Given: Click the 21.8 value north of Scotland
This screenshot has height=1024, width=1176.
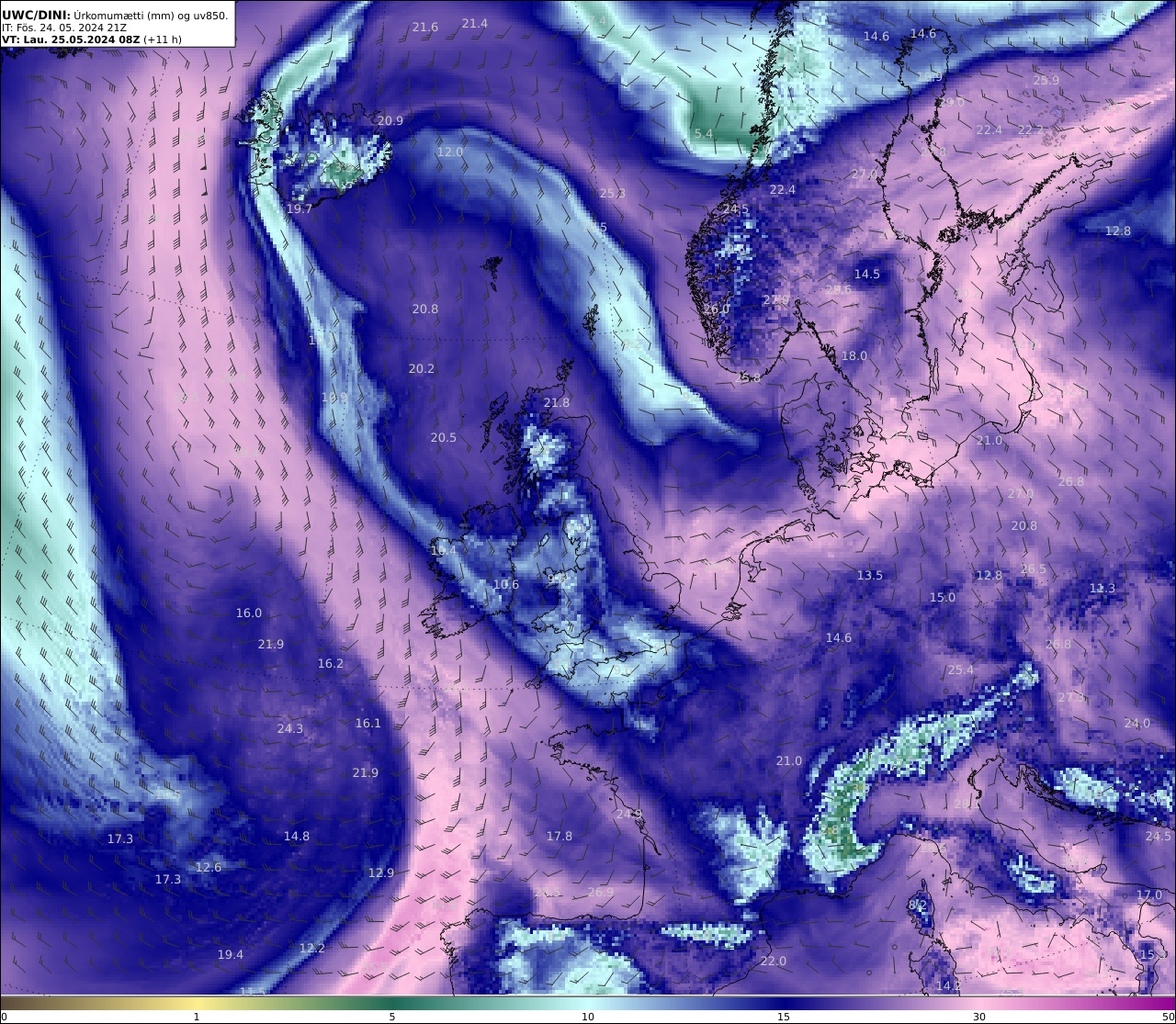Looking at the screenshot, I should click(557, 403).
